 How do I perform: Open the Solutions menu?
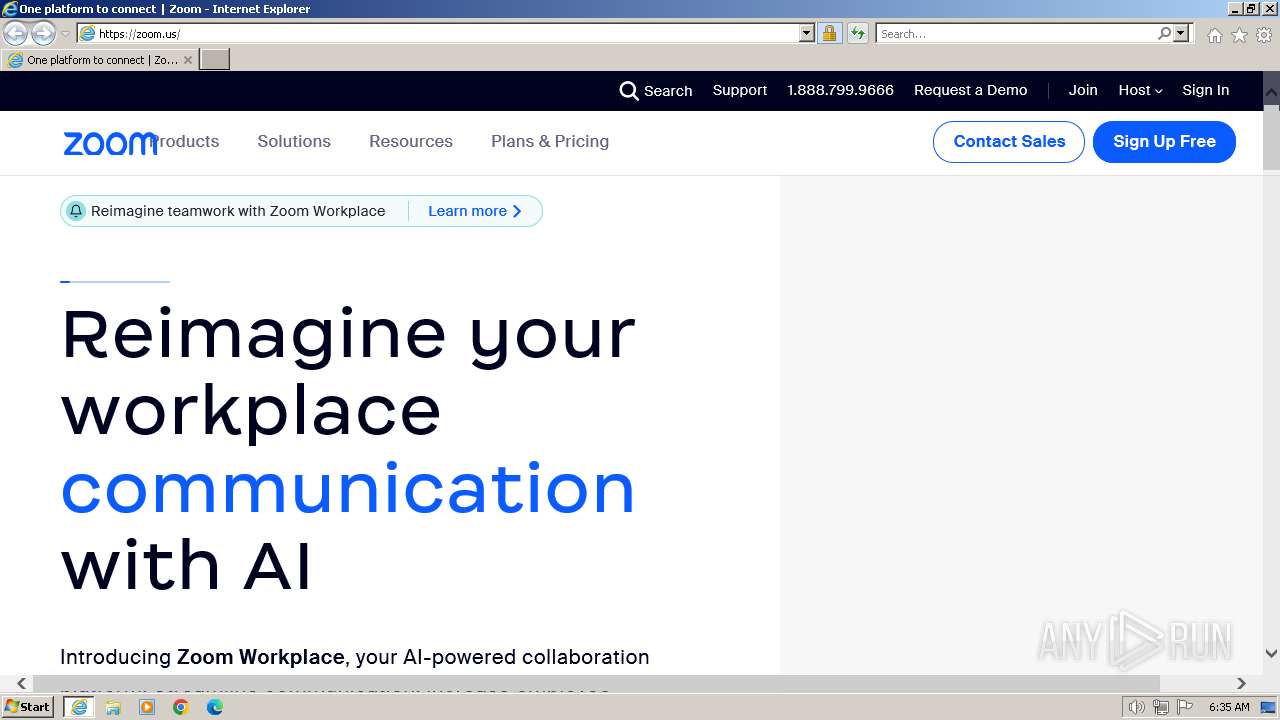pyautogui.click(x=294, y=141)
